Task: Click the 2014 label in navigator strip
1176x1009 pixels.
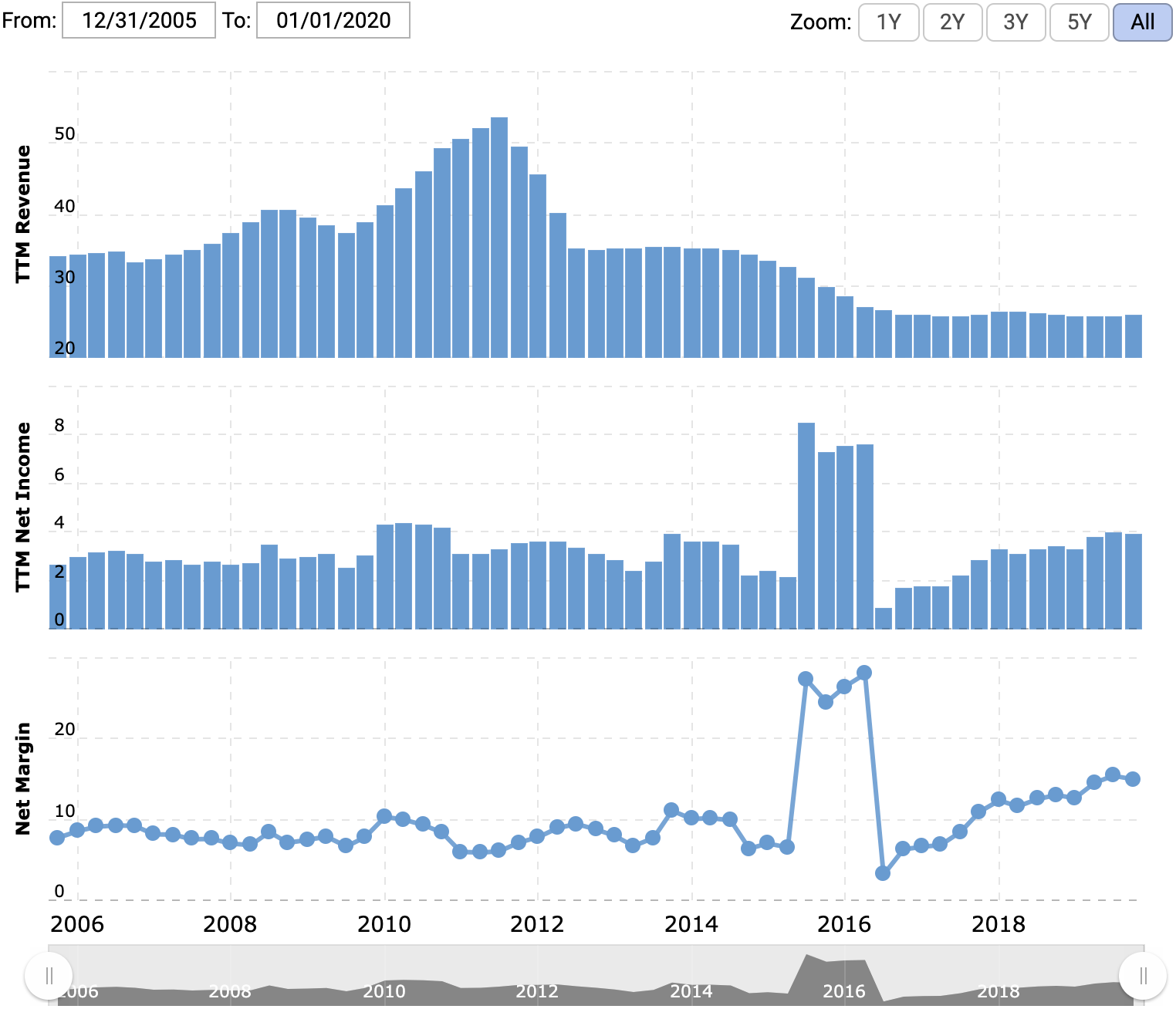Action: (x=691, y=991)
